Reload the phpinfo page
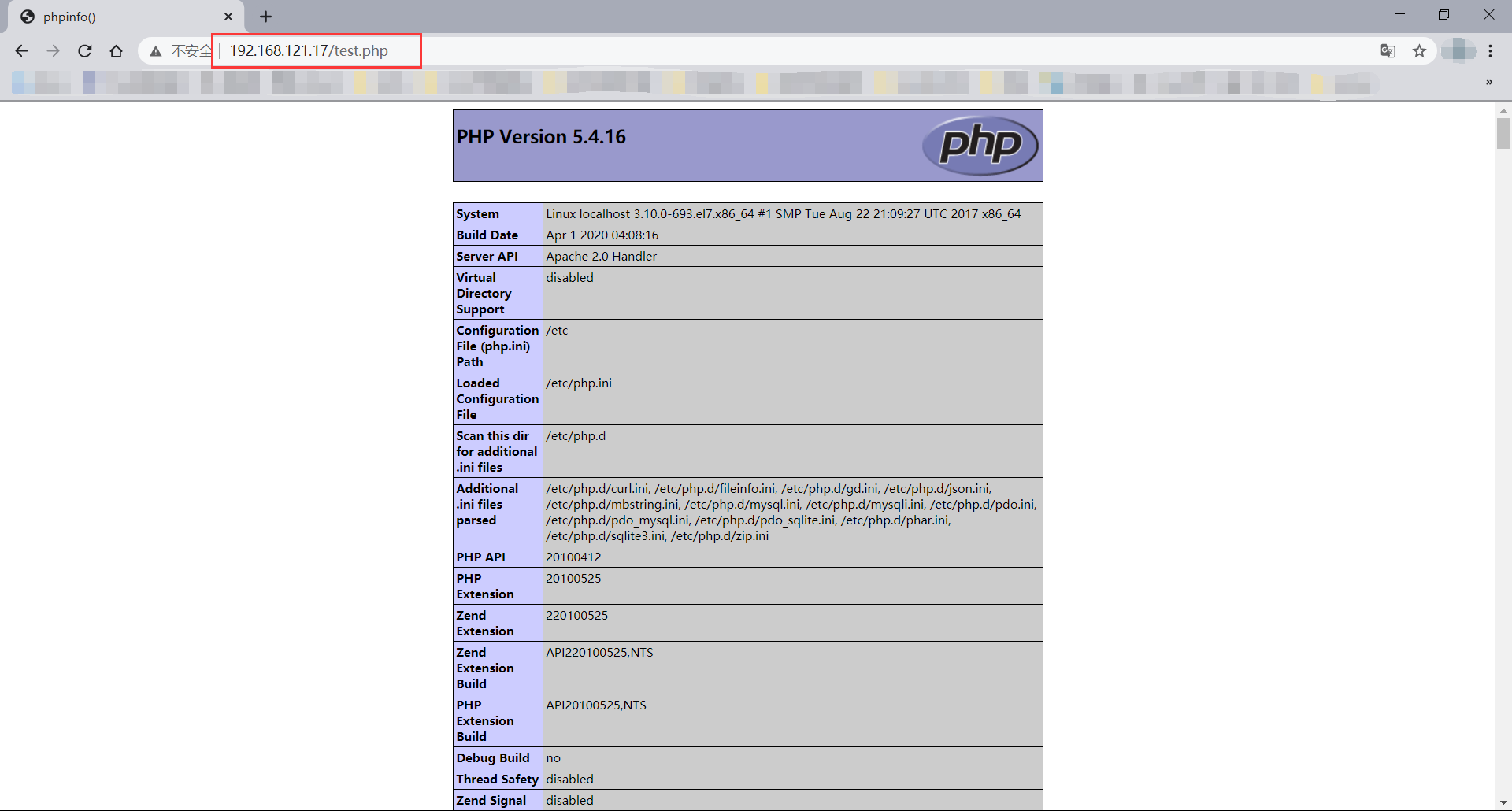Screen dimensions: 1512x811 coord(84,51)
